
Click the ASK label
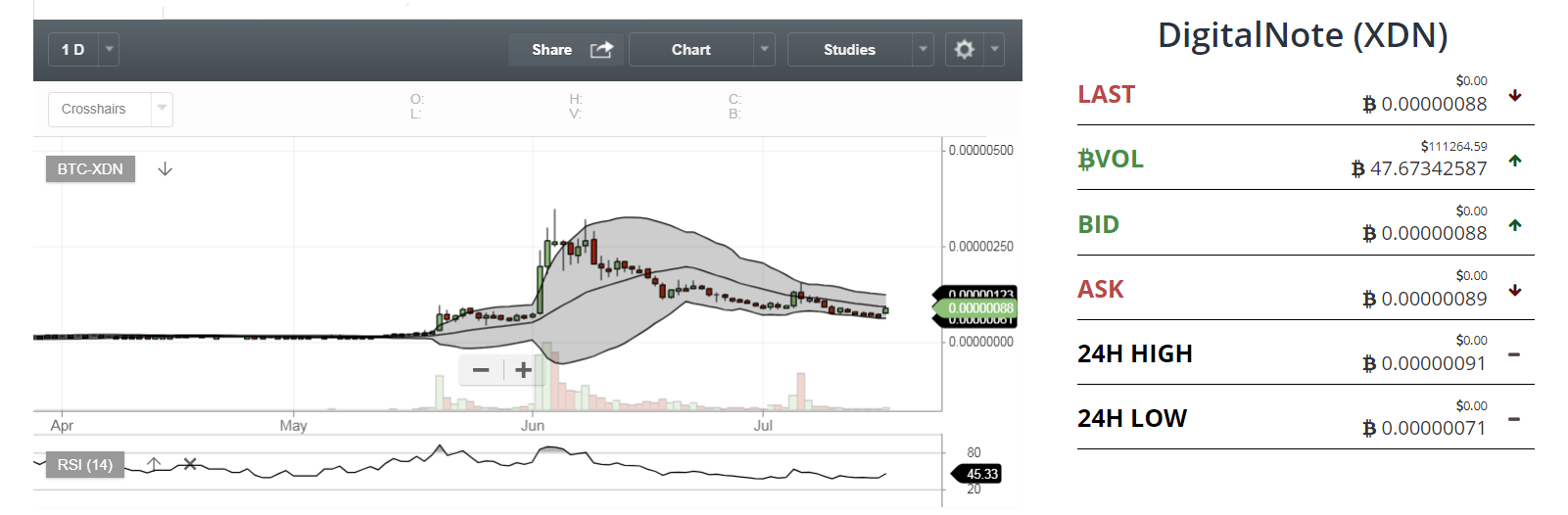[1101, 289]
